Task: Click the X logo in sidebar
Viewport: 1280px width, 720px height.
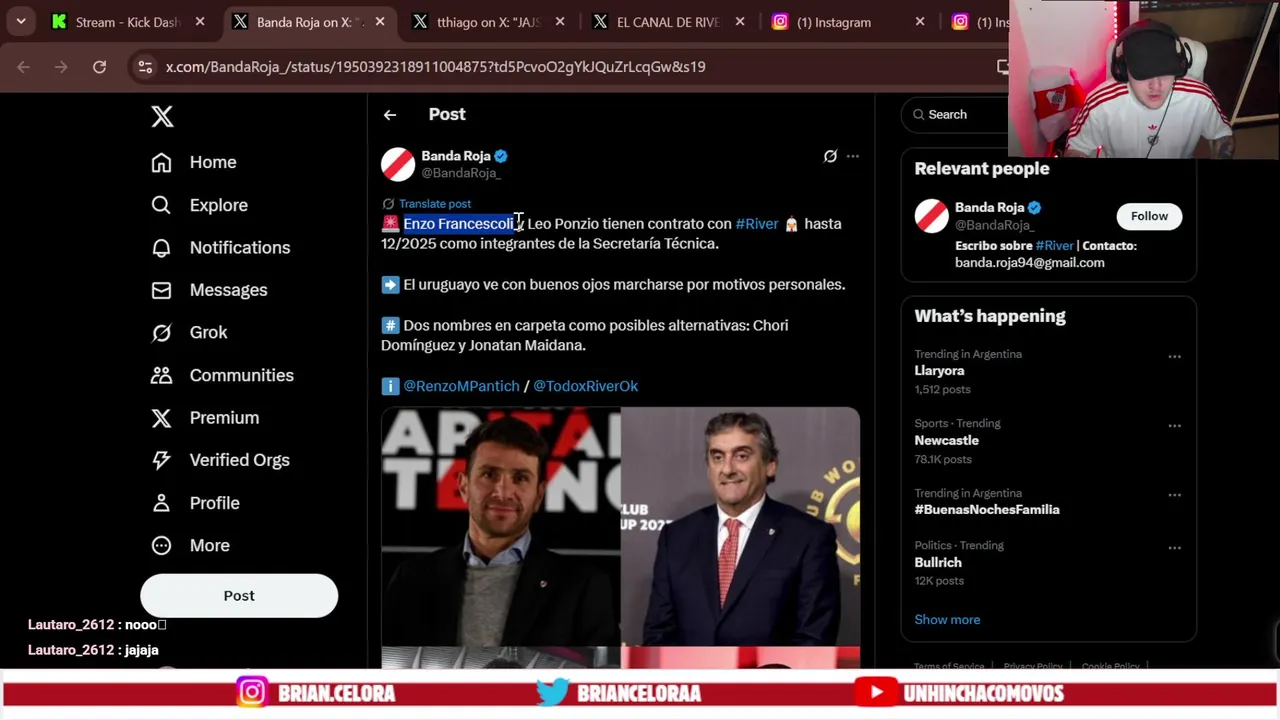Action: pyautogui.click(x=162, y=116)
